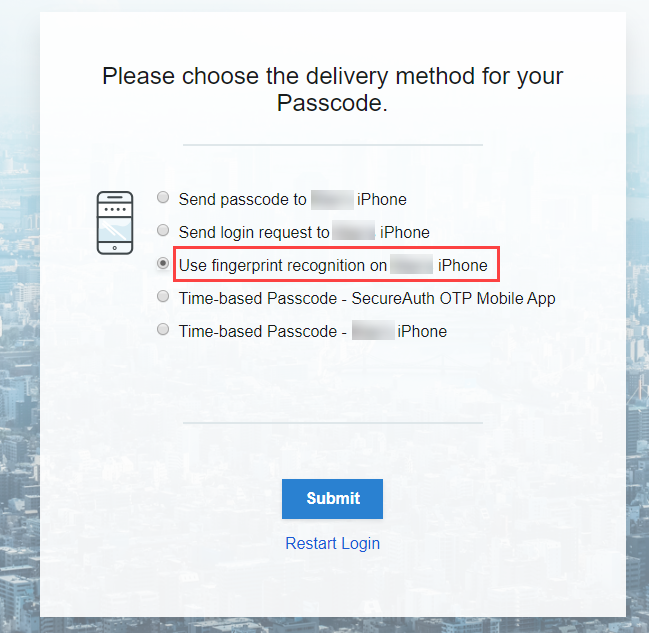The image size is (649, 633).
Task: Click the "Send passcode to" label text
Action: (x=242, y=199)
